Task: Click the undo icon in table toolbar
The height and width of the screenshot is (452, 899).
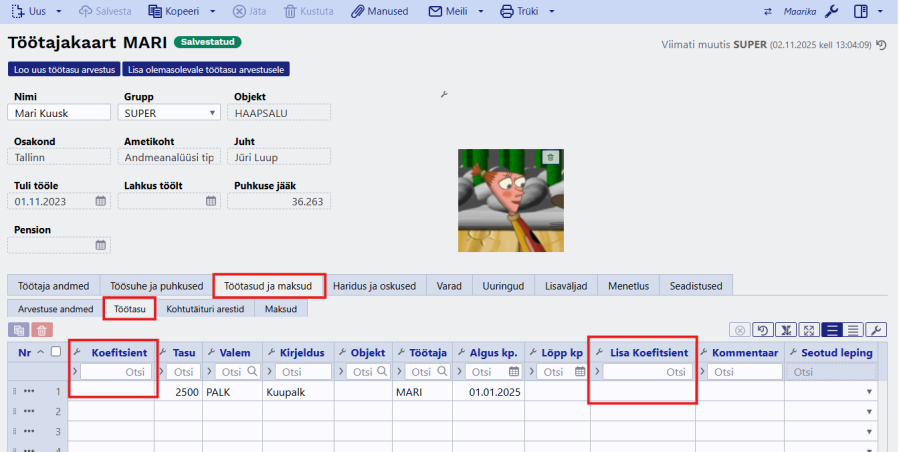Action: coord(762,330)
